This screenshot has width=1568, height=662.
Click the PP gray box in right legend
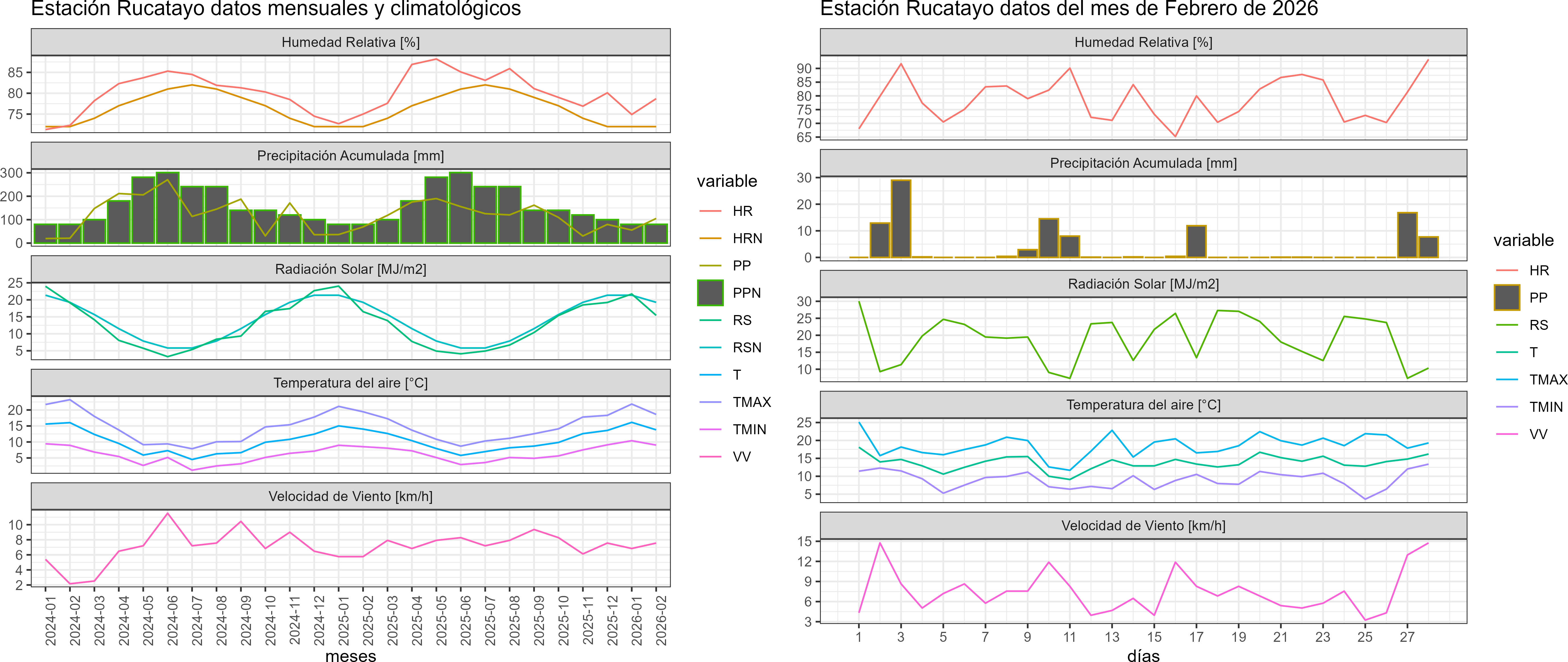pyautogui.click(x=1507, y=297)
